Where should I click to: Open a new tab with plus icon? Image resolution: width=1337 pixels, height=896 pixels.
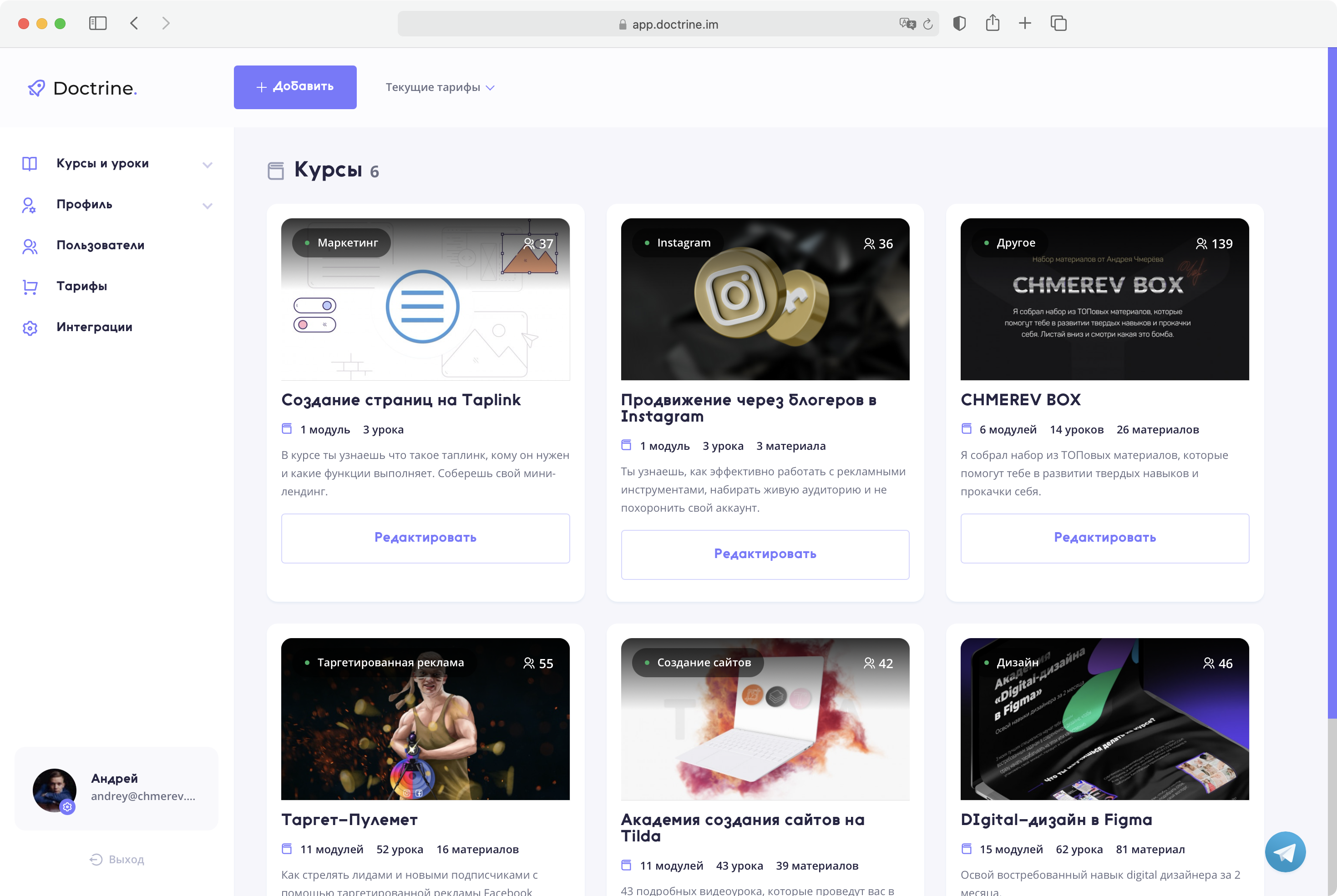click(x=1025, y=24)
